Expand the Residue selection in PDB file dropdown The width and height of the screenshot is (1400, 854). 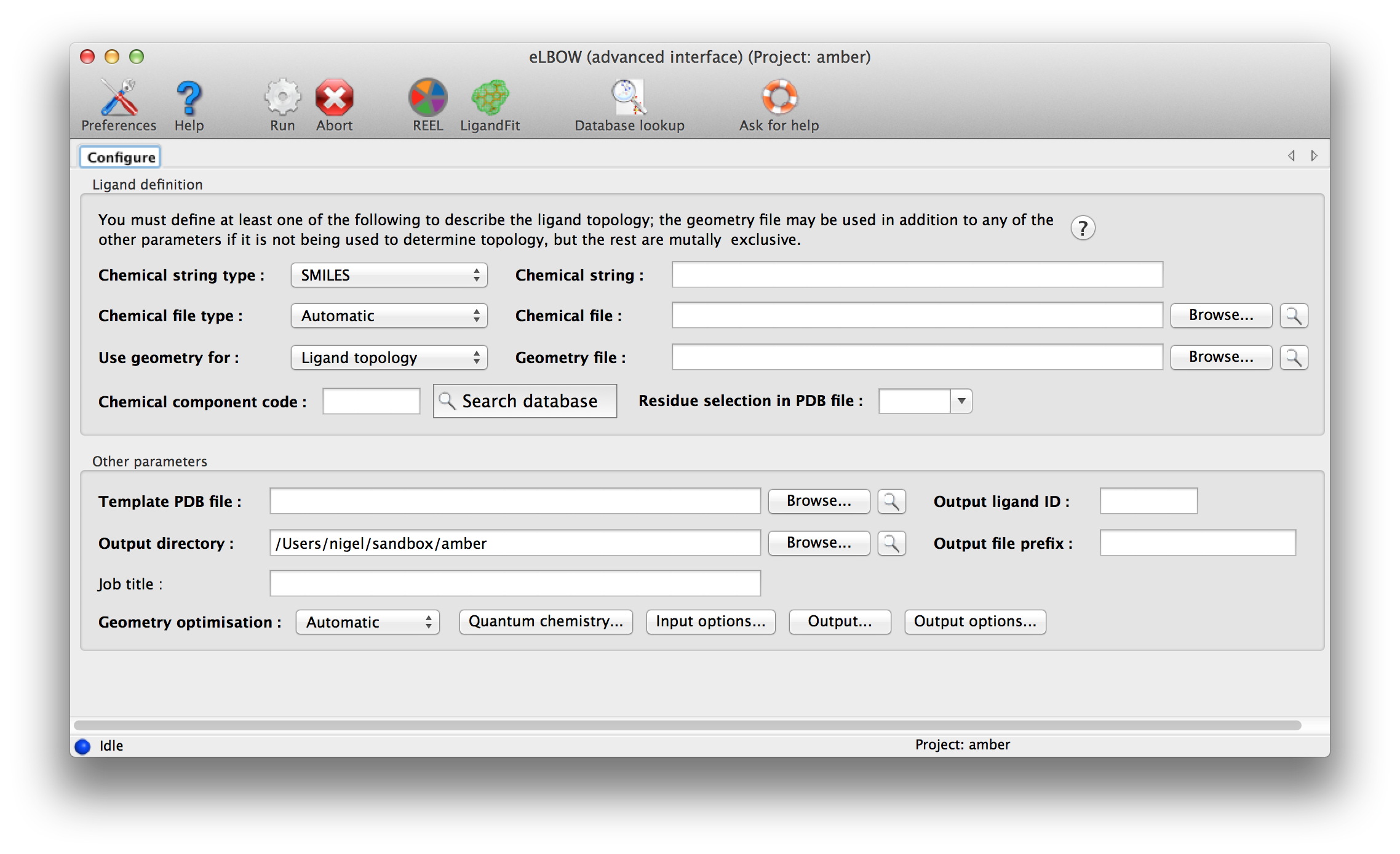click(961, 401)
